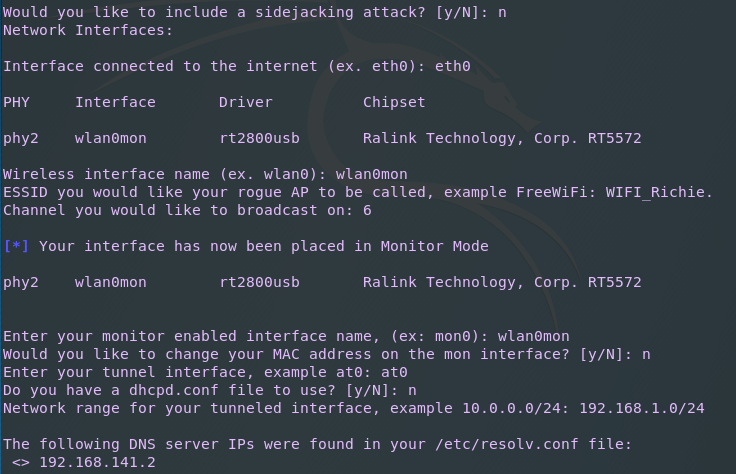
Task: Click the sidejacking attack prompt line
Action: click(x=250, y=12)
